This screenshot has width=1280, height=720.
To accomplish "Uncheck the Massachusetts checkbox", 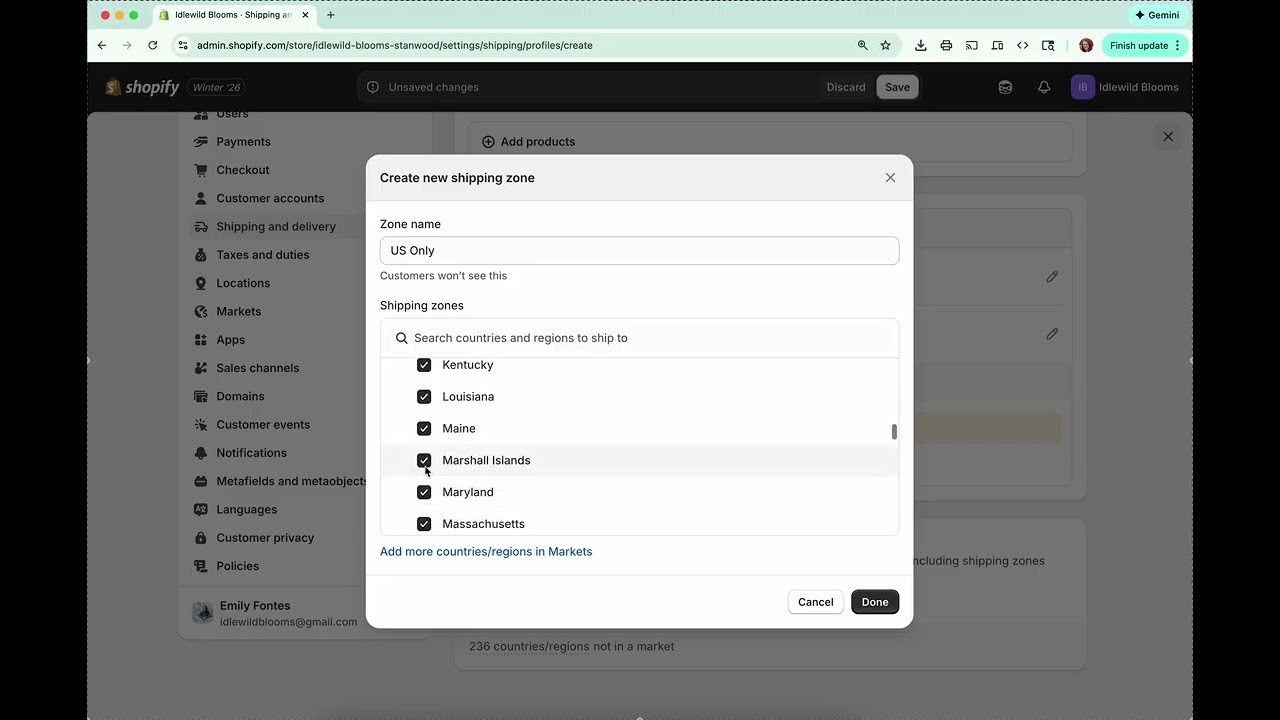I will pos(424,524).
